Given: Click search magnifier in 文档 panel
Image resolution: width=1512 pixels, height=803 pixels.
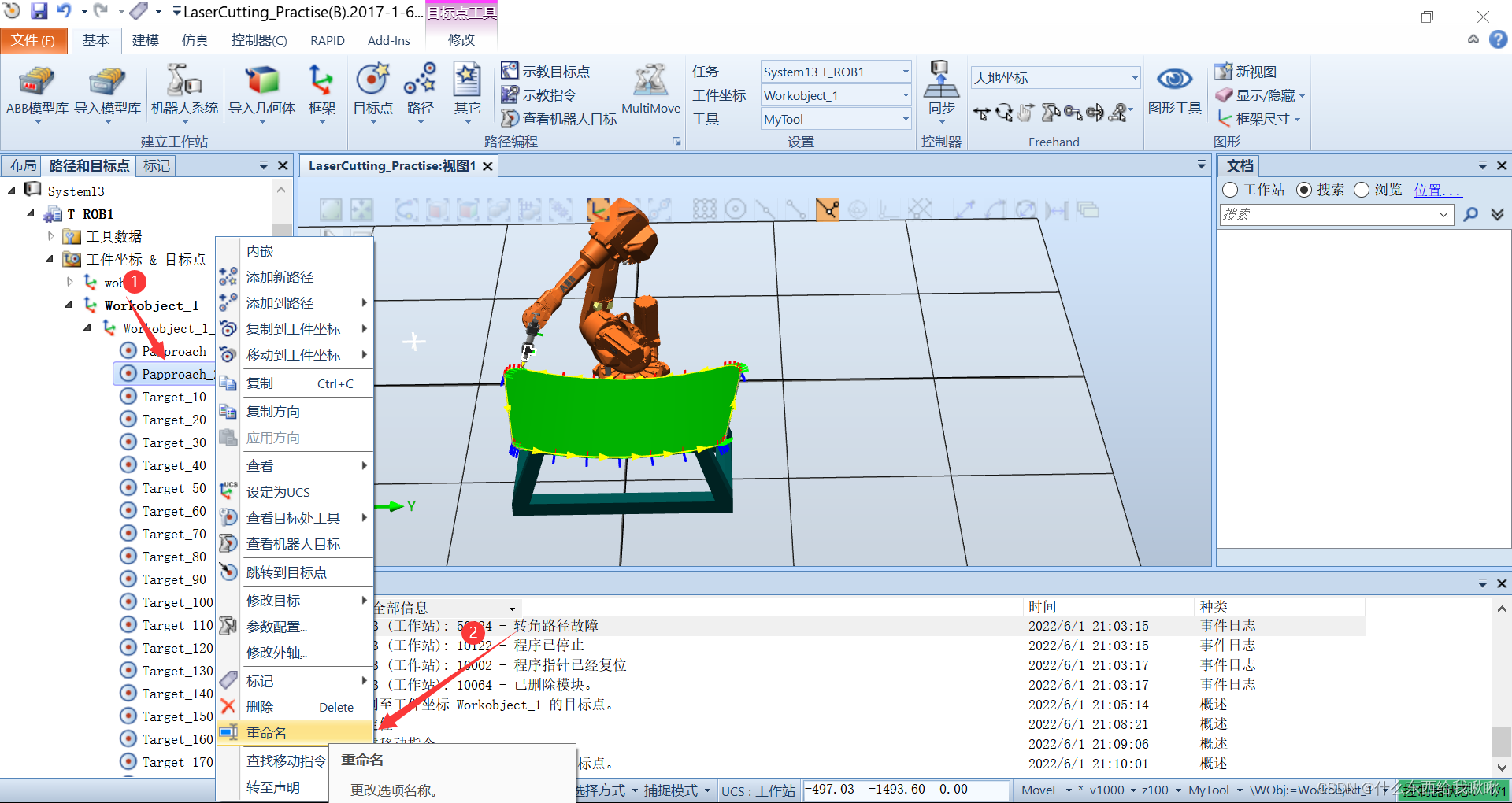Looking at the screenshot, I should [1470, 214].
